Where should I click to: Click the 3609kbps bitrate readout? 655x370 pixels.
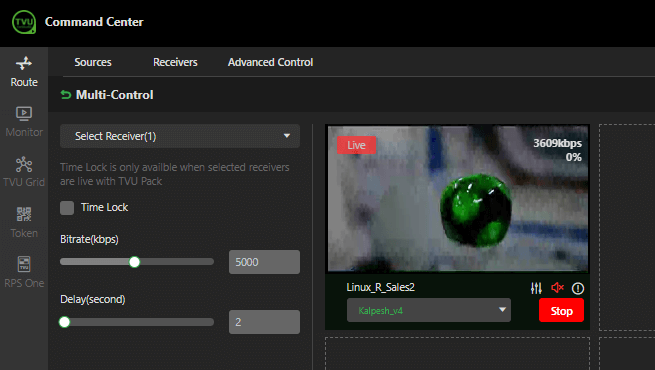557,143
